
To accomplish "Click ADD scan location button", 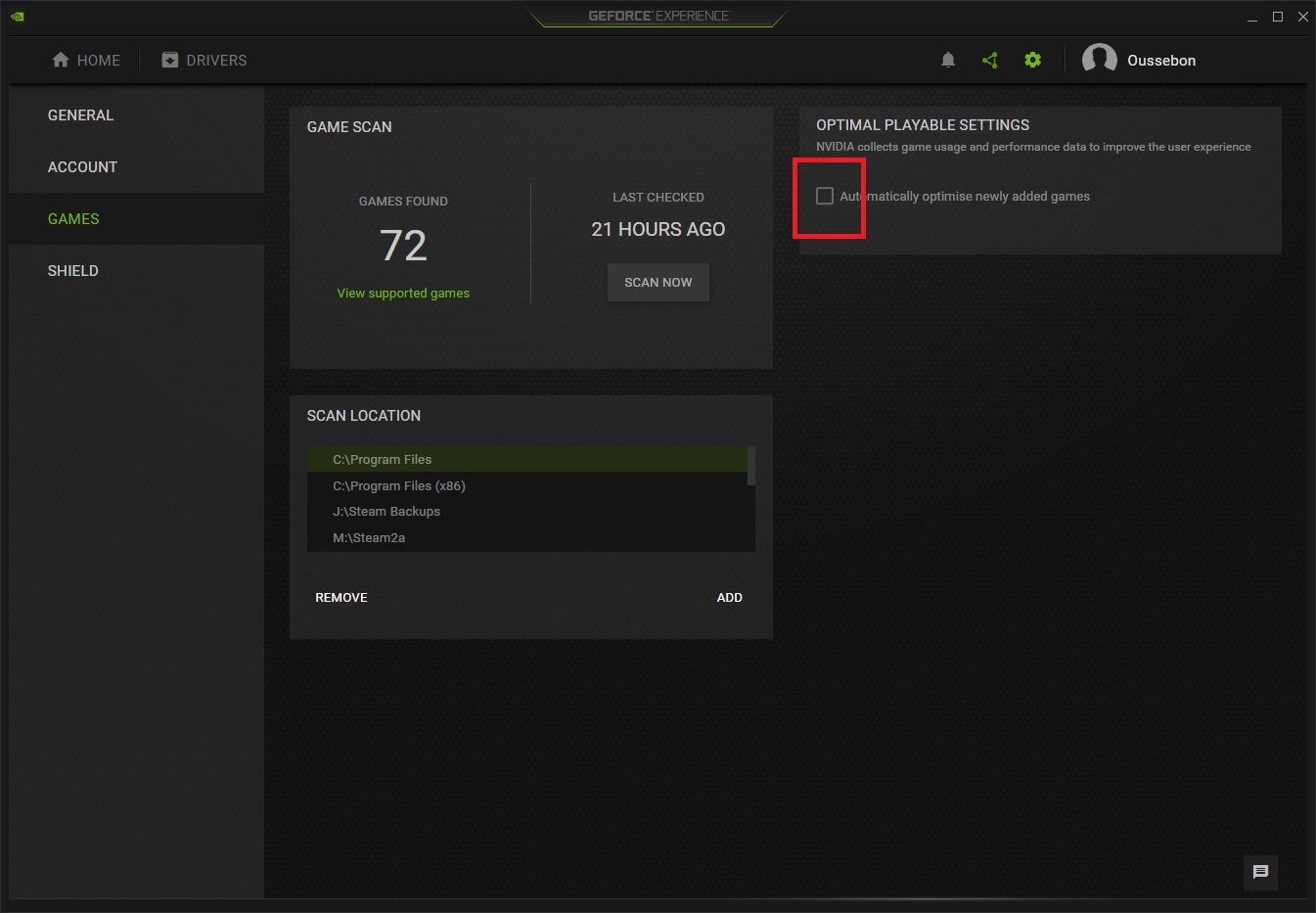I will [x=729, y=597].
